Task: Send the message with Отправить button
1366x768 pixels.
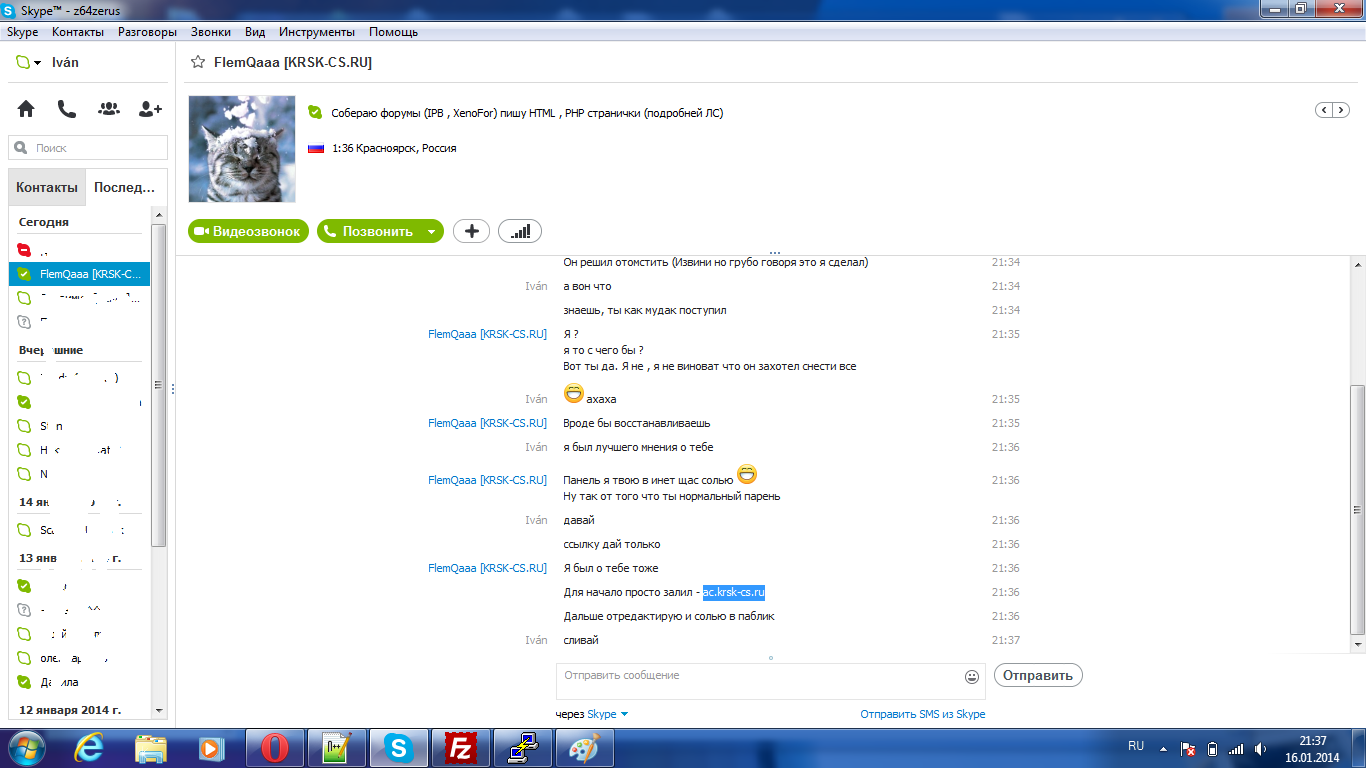Action: tap(1038, 675)
